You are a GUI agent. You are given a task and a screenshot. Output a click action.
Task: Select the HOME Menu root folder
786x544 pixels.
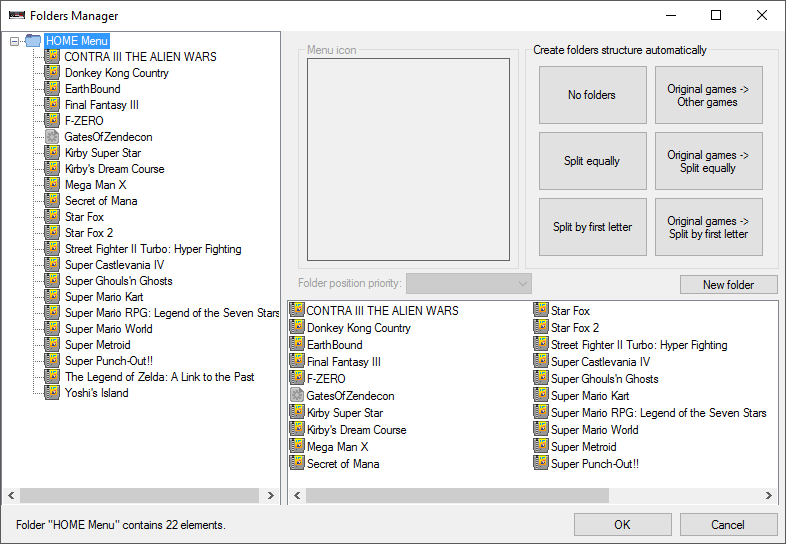(x=77, y=41)
